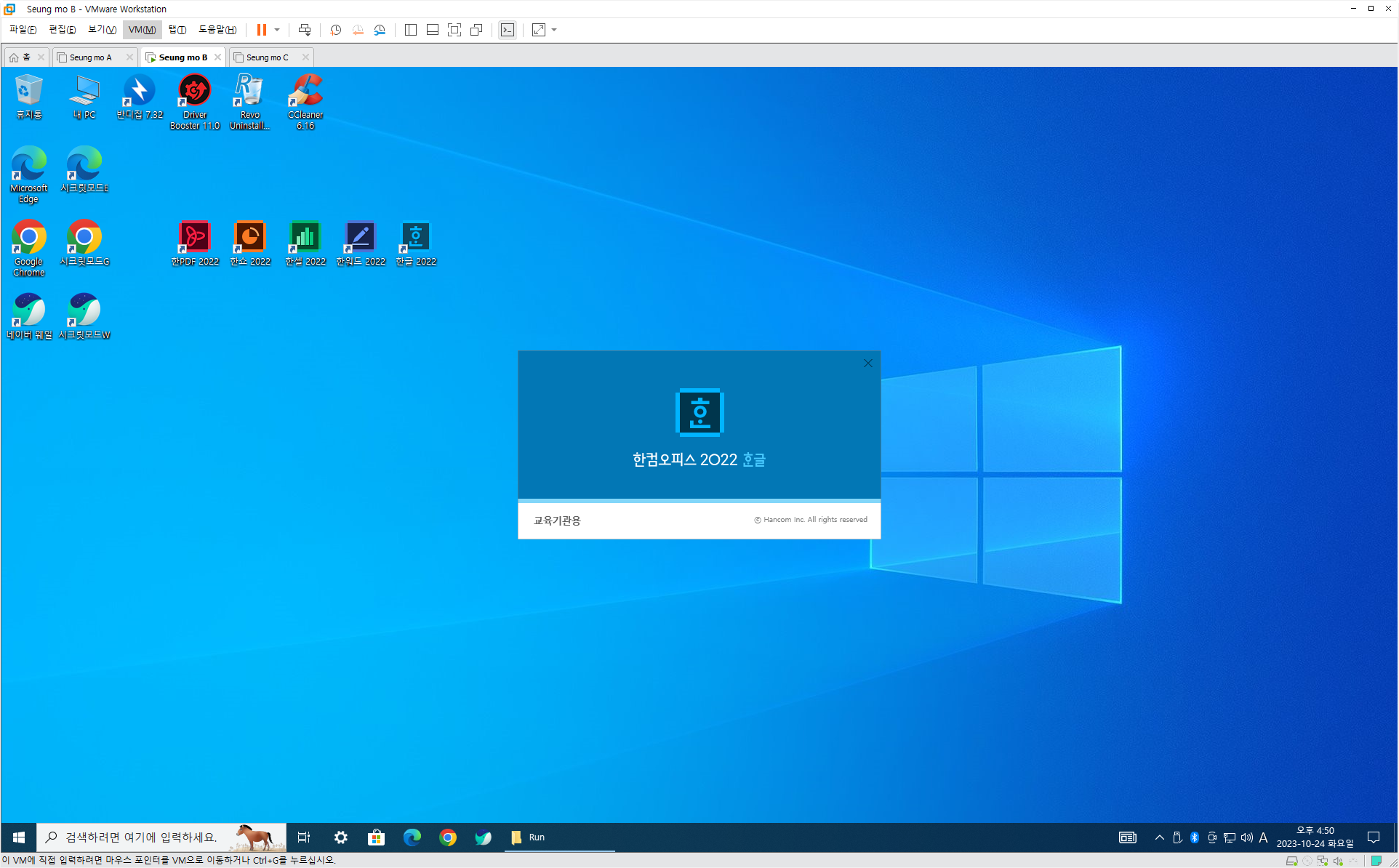The image size is (1399, 868).
Task: Click the VMware pause VM button
Action: click(261, 30)
